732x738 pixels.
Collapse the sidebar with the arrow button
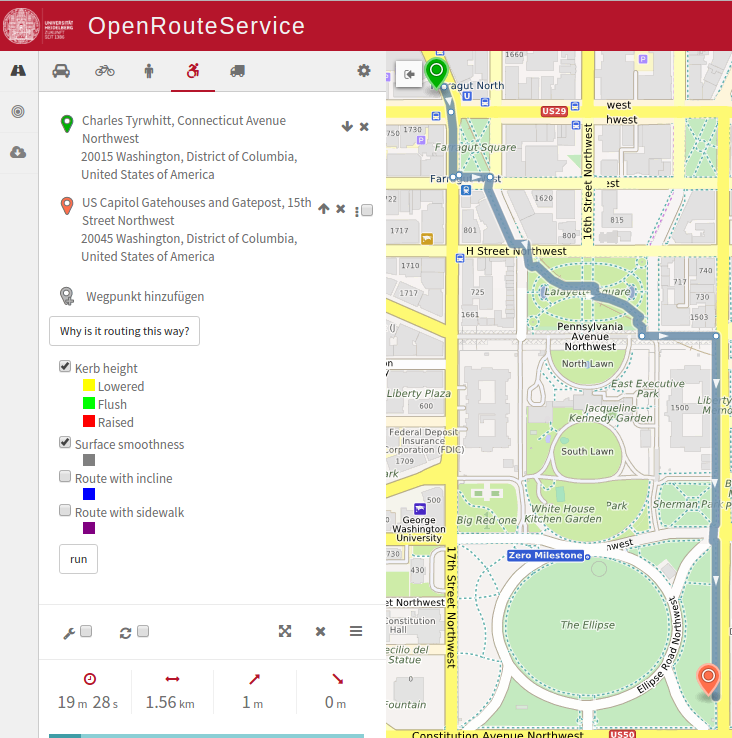(x=409, y=74)
